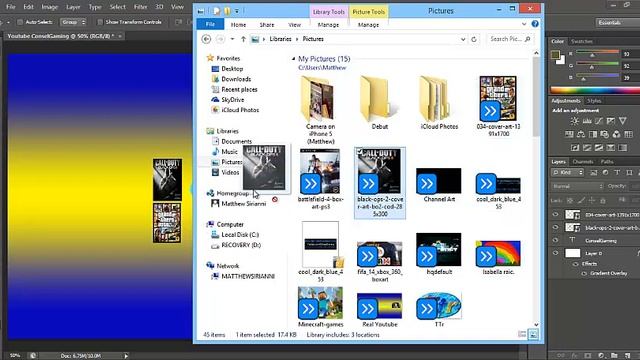Hide the black-ops-2-cover-art layer
Image resolution: width=640 pixels, height=360 pixels.
point(555,227)
